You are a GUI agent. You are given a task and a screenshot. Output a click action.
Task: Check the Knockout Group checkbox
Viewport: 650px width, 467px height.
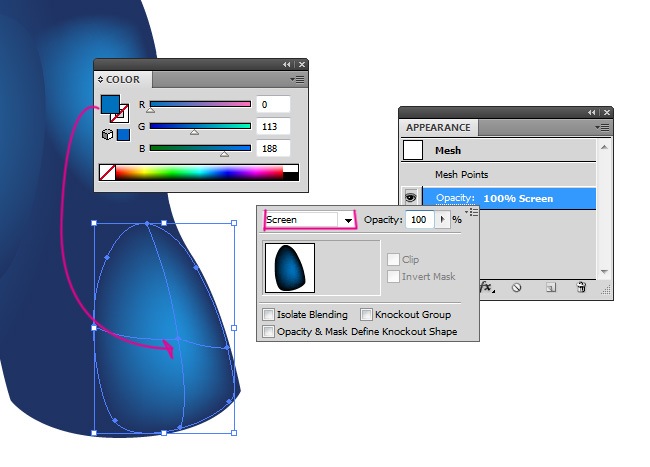click(366, 315)
